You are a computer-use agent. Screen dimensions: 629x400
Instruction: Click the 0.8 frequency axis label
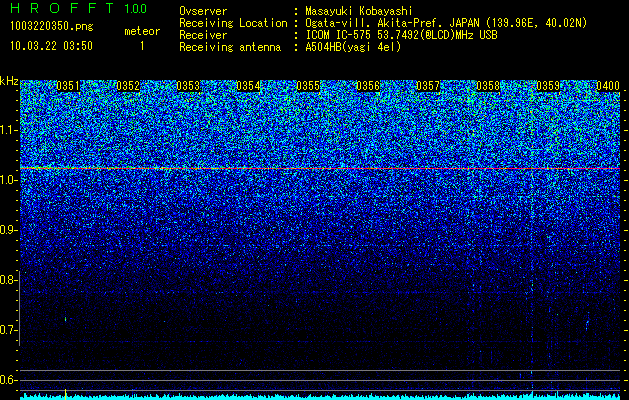coord(7,280)
